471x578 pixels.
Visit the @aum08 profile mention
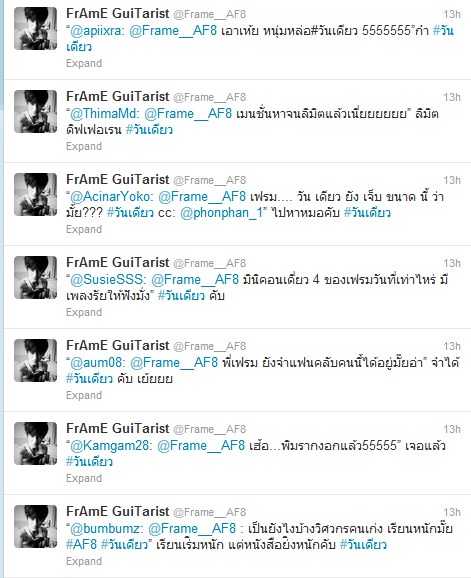click(x=96, y=362)
